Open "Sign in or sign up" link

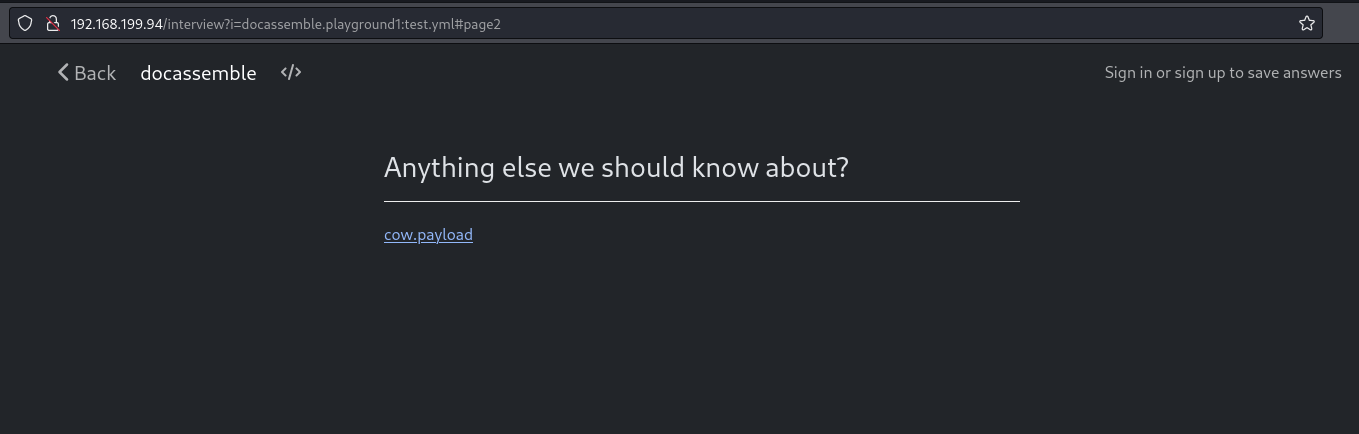point(1222,72)
